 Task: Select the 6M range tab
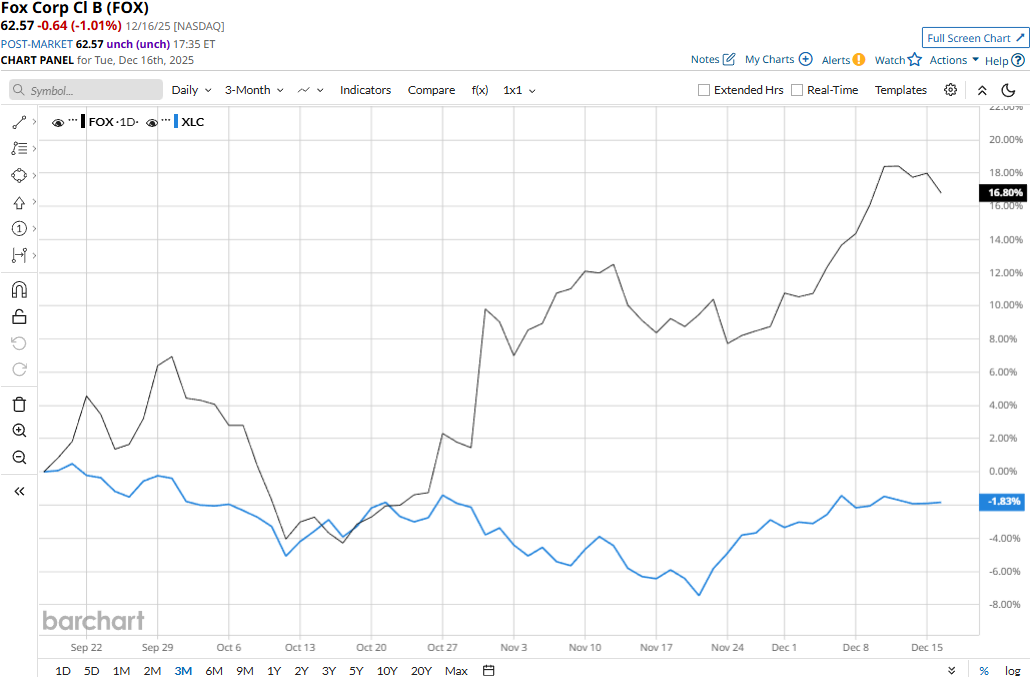(214, 670)
